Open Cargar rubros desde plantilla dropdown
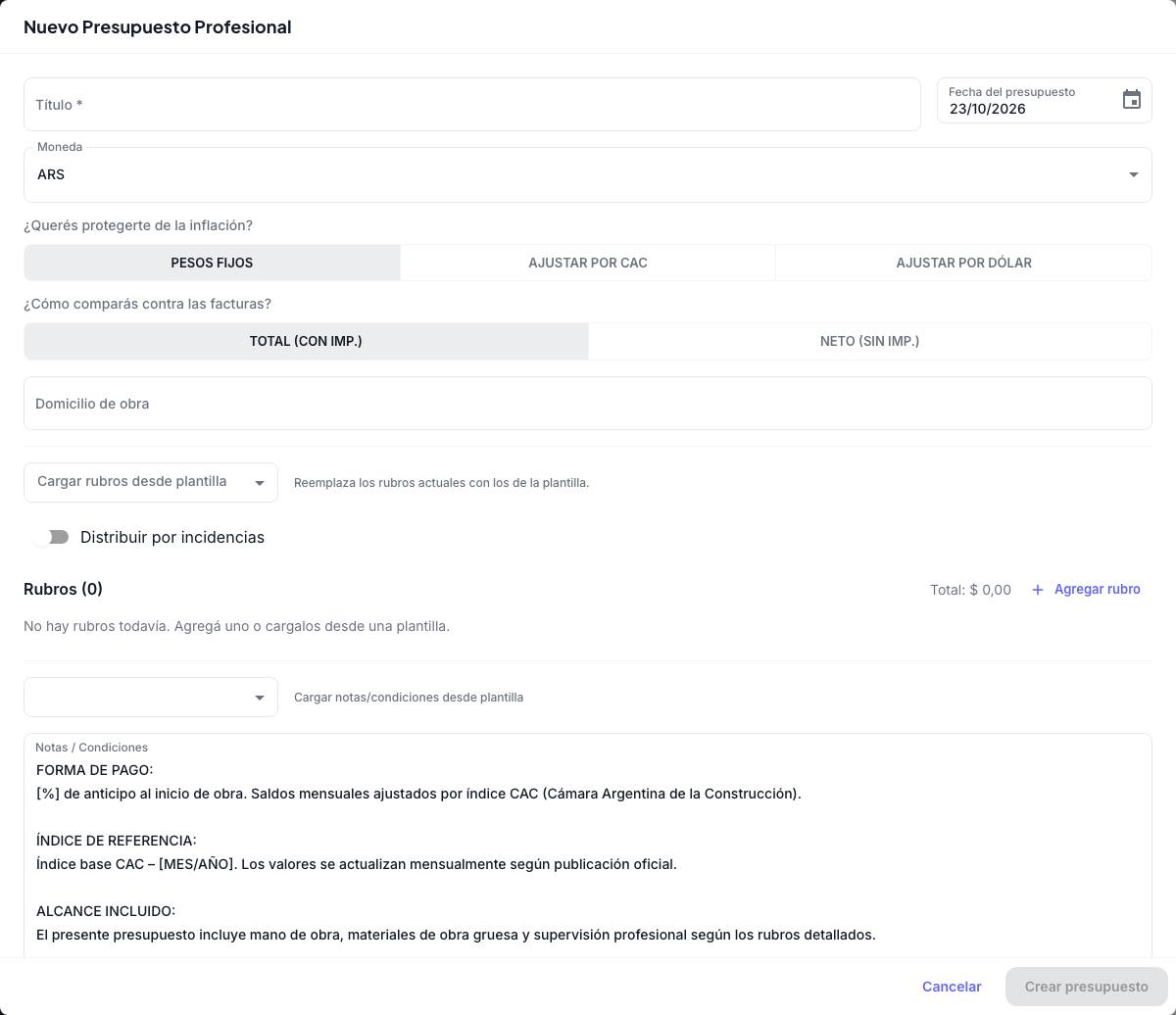 coord(151,482)
